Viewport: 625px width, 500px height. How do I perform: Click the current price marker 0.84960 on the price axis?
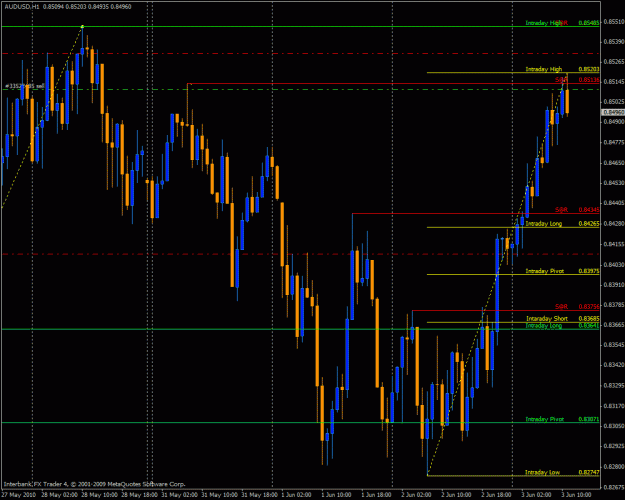coord(613,113)
